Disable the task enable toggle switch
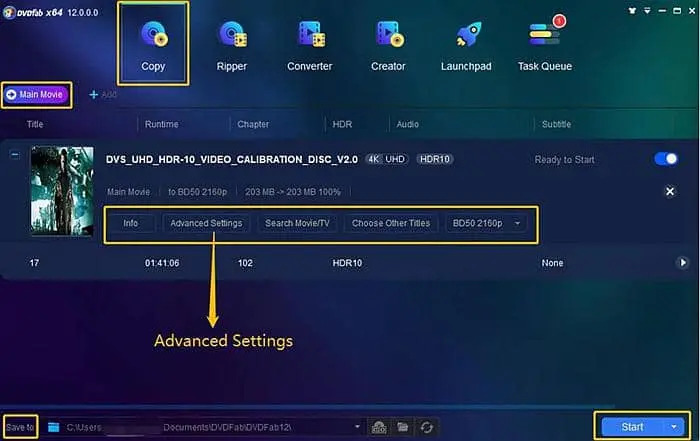 (x=666, y=159)
